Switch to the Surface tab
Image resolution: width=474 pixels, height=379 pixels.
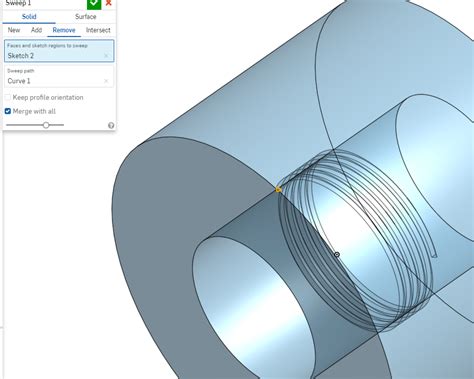tap(86, 17)
